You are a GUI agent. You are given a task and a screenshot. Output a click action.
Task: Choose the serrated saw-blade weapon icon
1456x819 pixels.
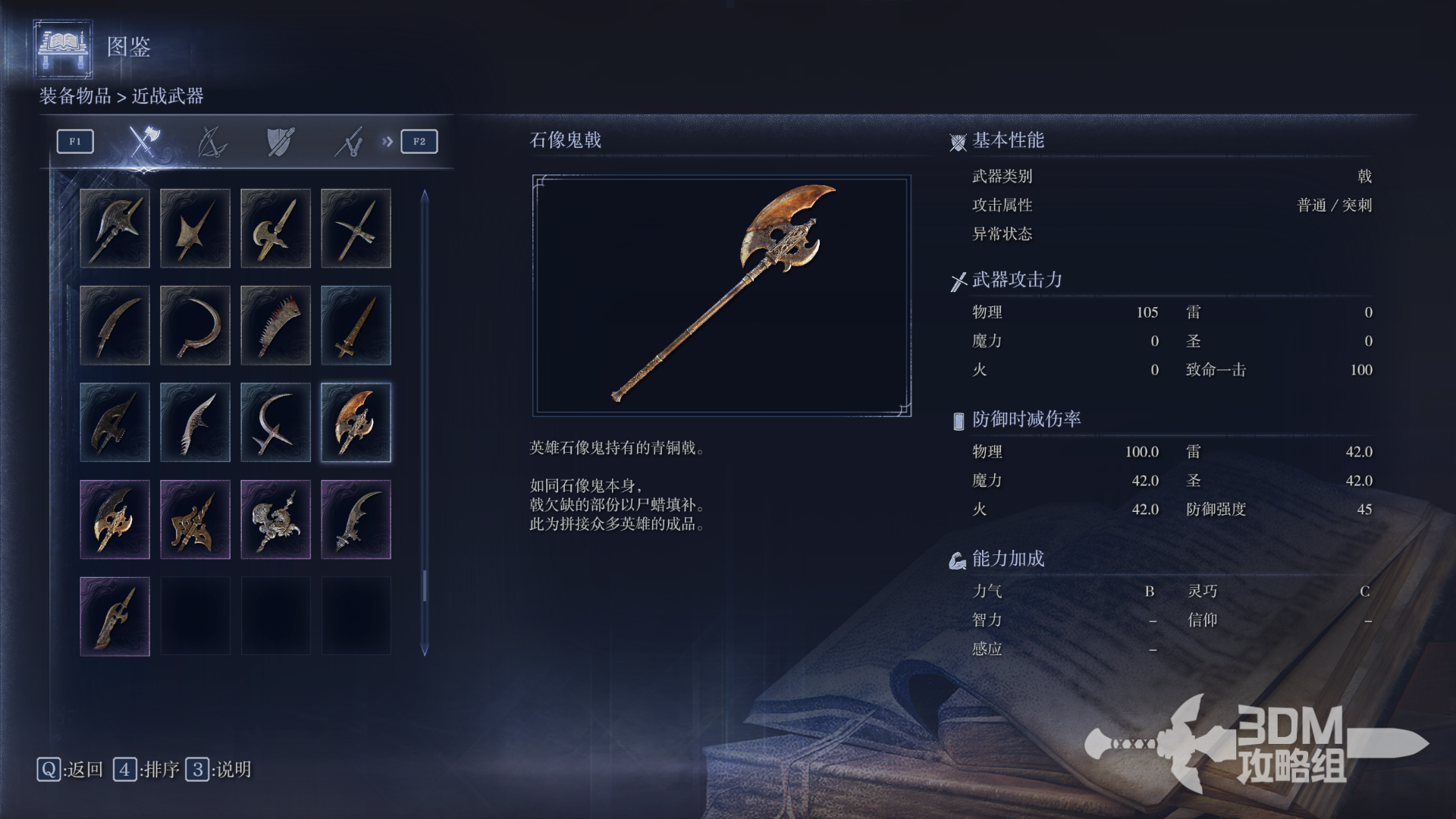click(x=275, y=325)
